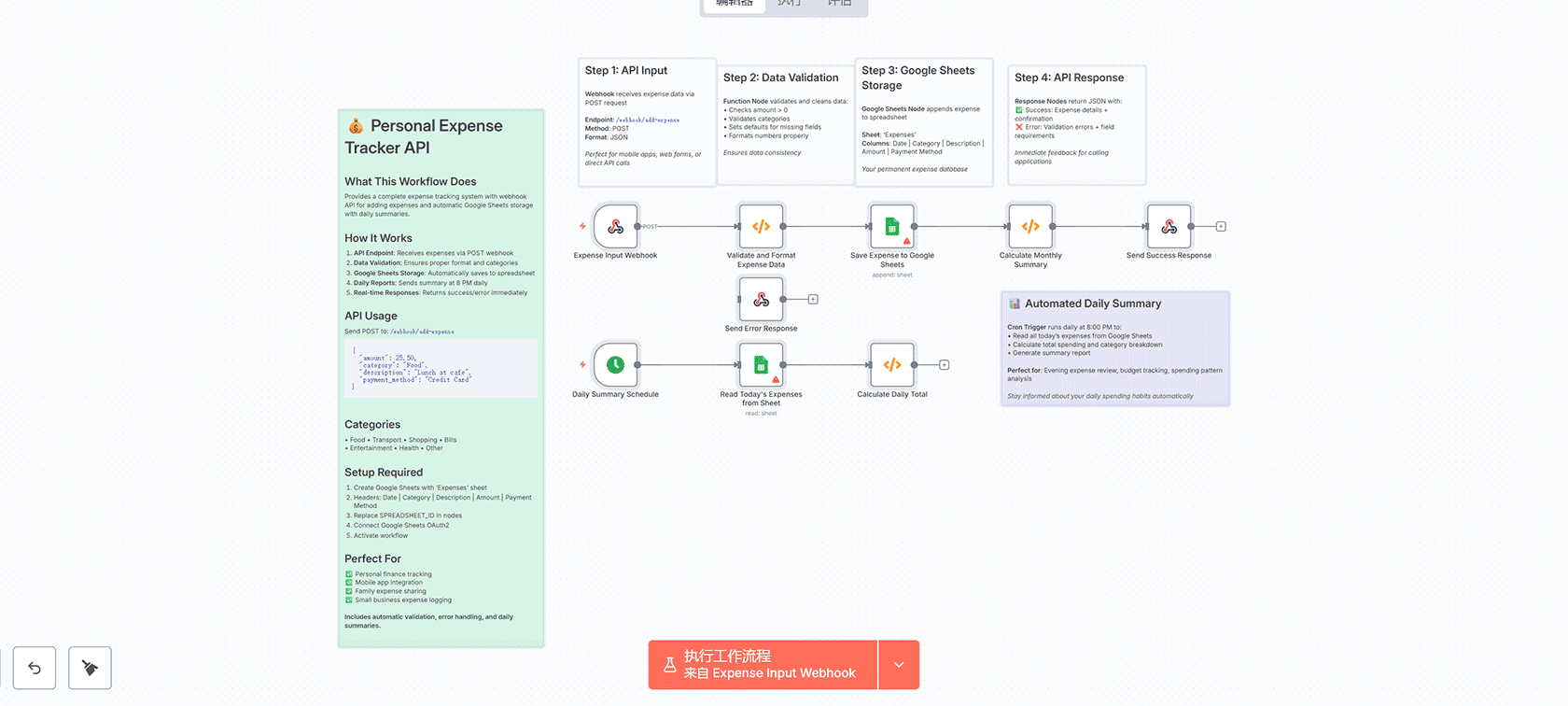
Task: Click the Calculate Daily Total node
Action: [x=891, y=365]
